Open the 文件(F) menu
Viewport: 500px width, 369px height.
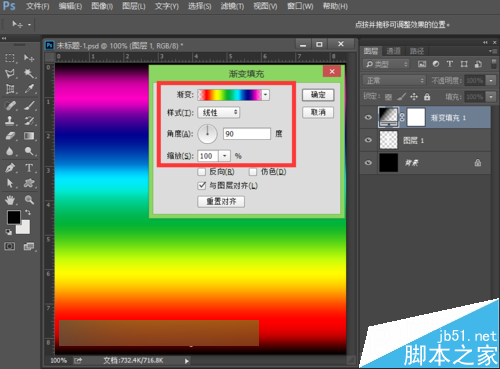point(38,6)
